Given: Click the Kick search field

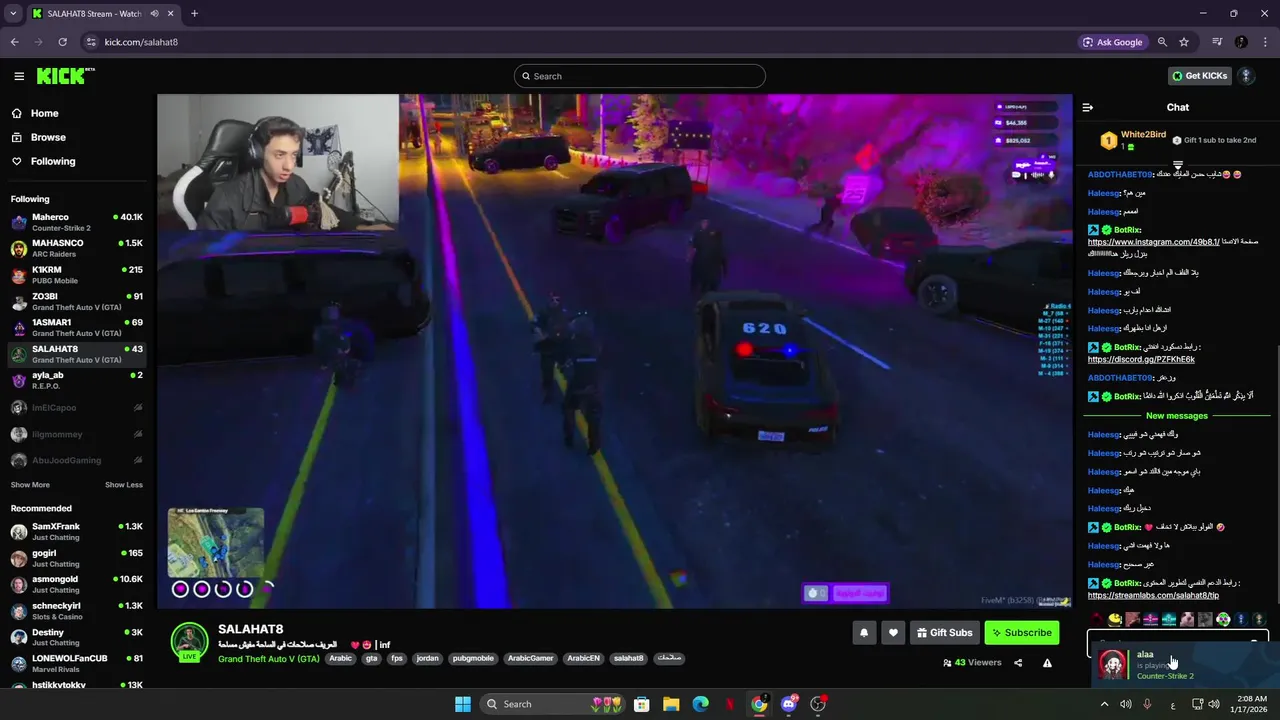Looking at the screenshot, I should coord(640,76).
